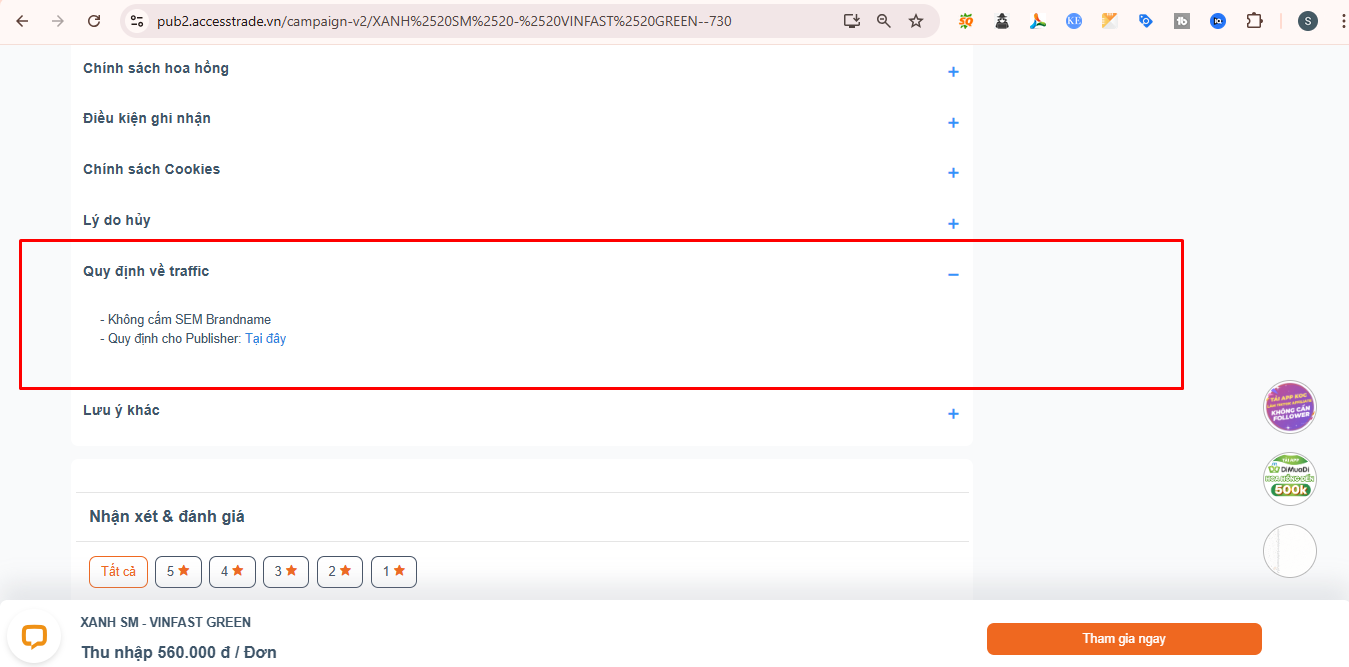This screenshot has height=667, width=1349.
Task: Click the address bar URL
Action: 445,21
